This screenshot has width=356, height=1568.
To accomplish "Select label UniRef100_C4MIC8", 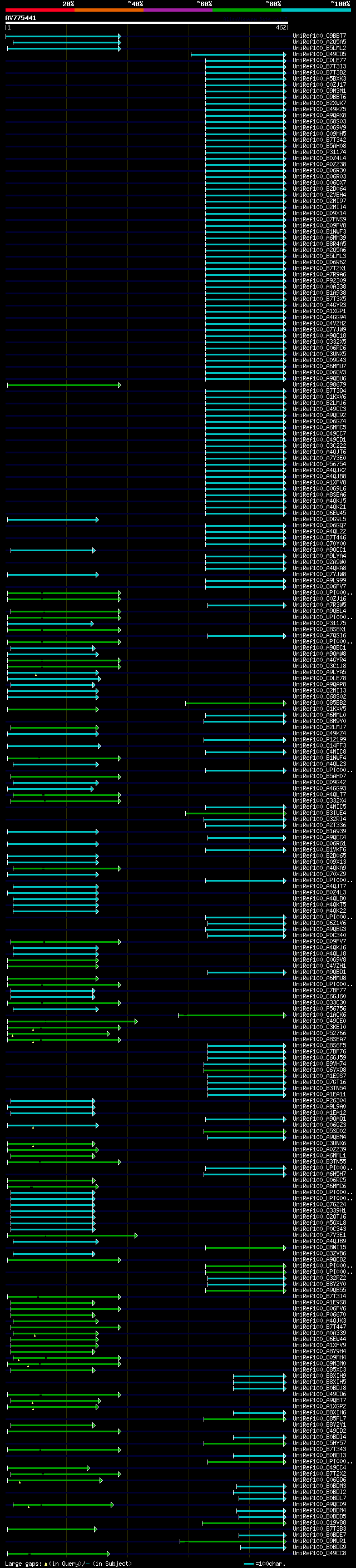I will coord(319,752).
